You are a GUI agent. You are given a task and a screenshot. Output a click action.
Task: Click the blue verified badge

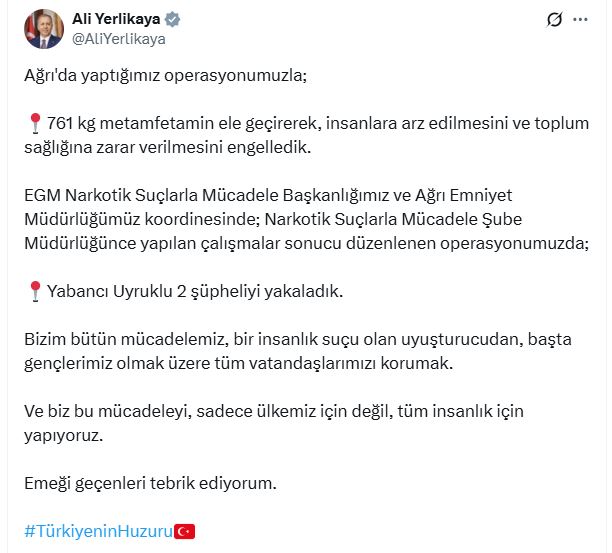point(174,19)
